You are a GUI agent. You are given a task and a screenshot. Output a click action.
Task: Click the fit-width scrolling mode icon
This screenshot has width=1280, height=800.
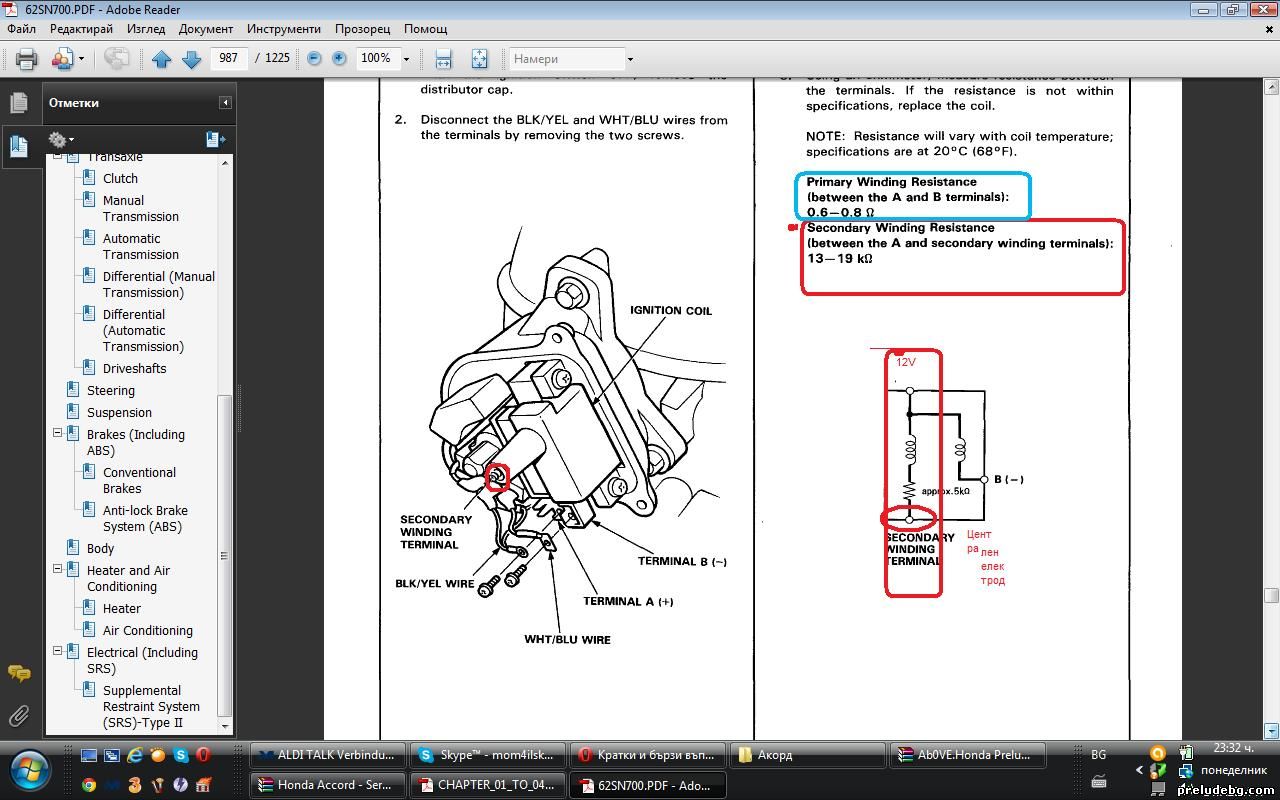pos(443,59)
